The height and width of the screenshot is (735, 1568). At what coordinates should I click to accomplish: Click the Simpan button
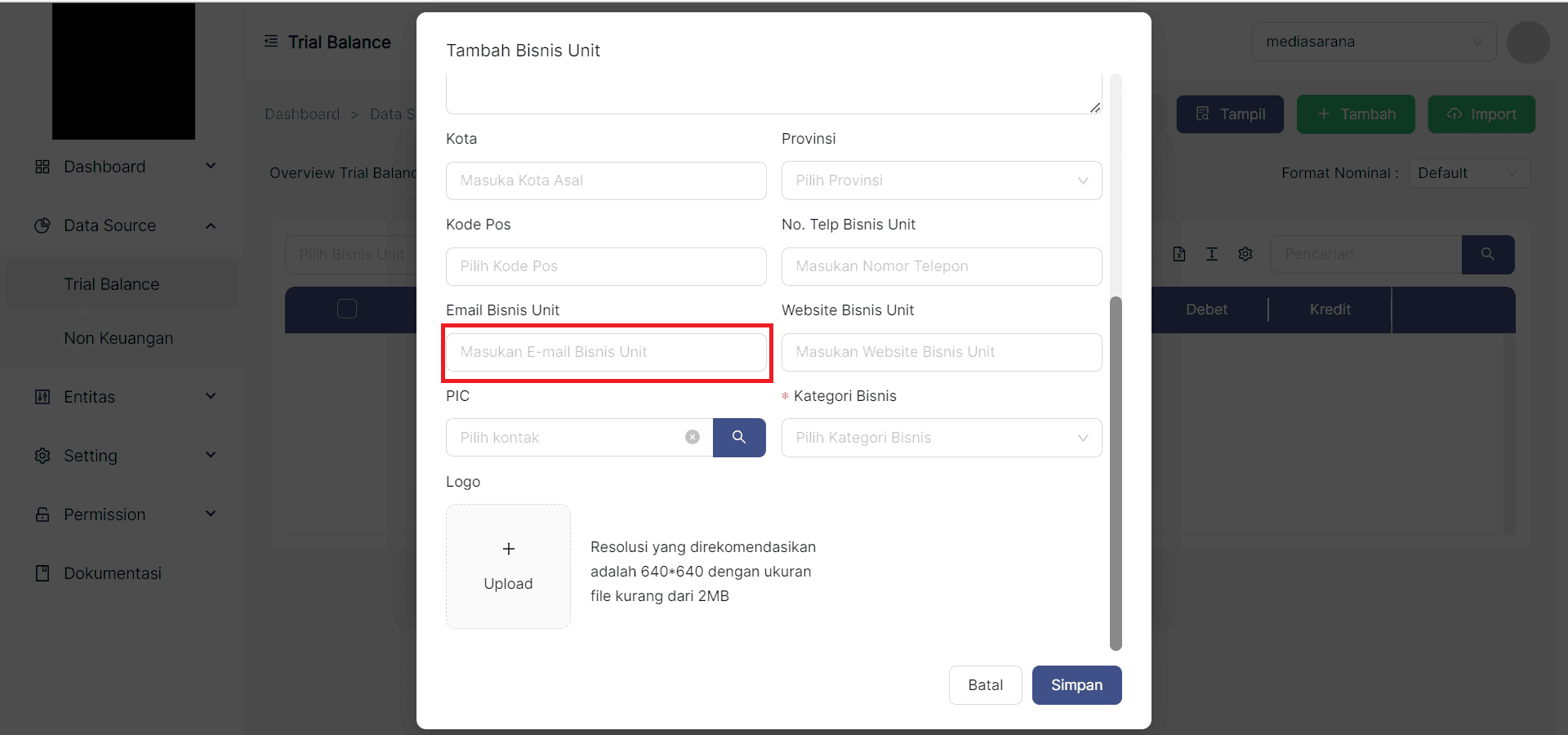(x=1076, y=685)
